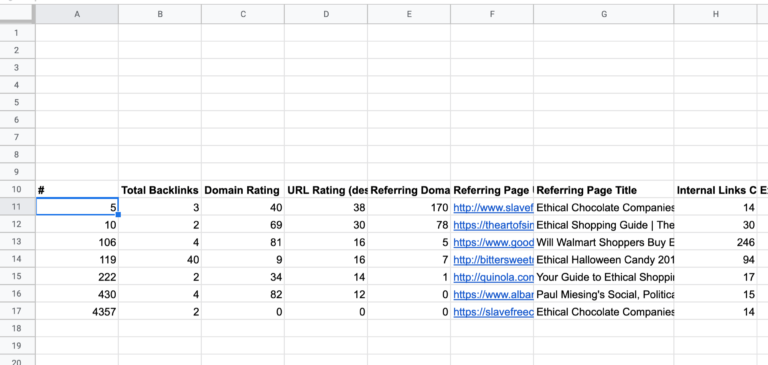The width and height of the screenshot is (768, 365).
Task: Click the '#' header cell
Action: [x=77, y=190]
